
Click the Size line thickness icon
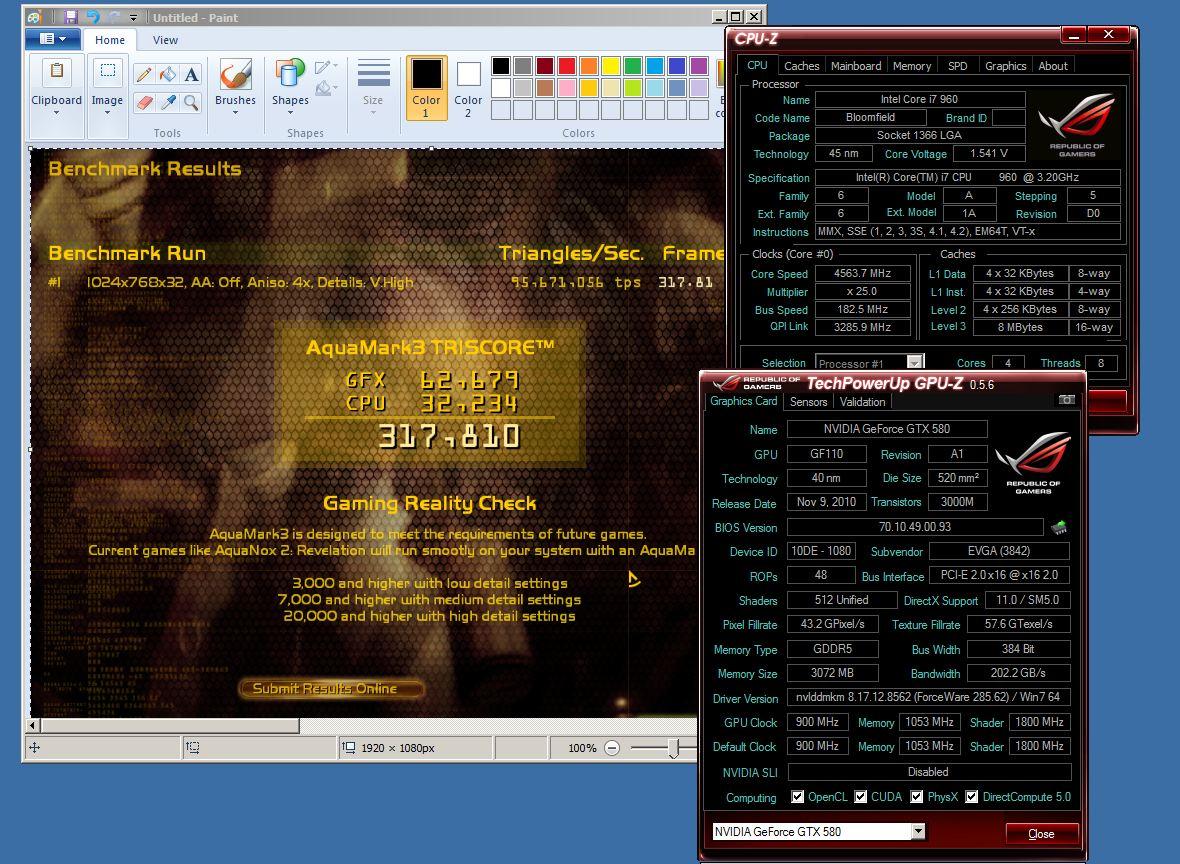[373, 74]
